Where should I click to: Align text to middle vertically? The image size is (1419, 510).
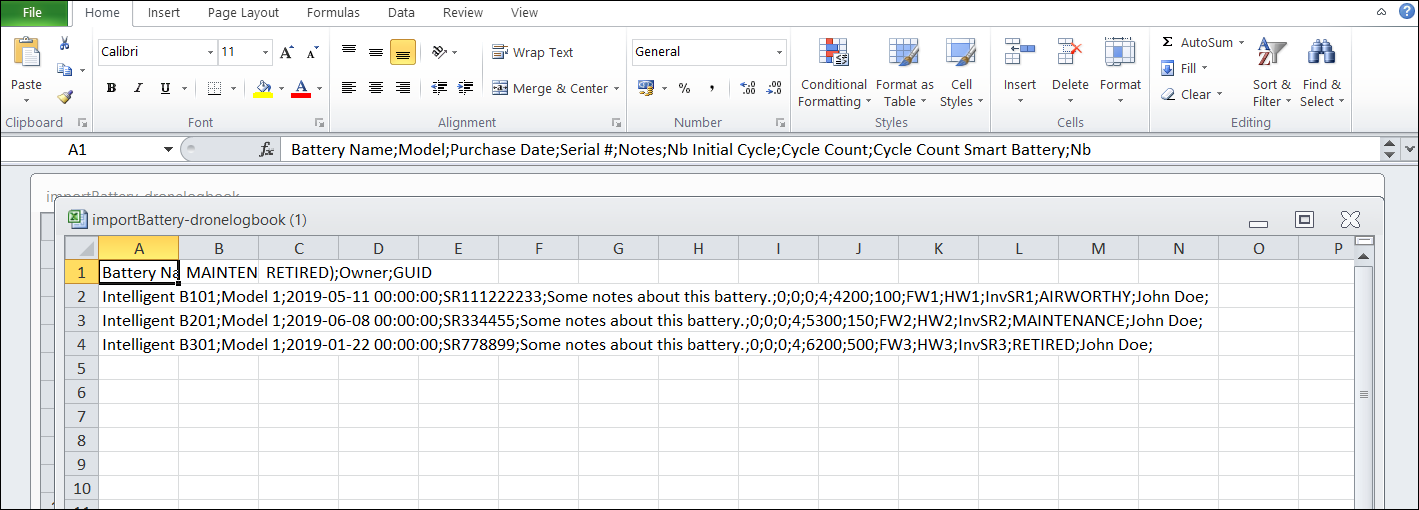(x=376, y=52)
